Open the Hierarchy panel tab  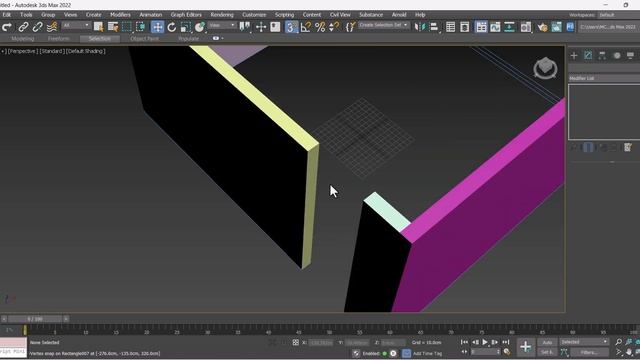tap(602, 56)
